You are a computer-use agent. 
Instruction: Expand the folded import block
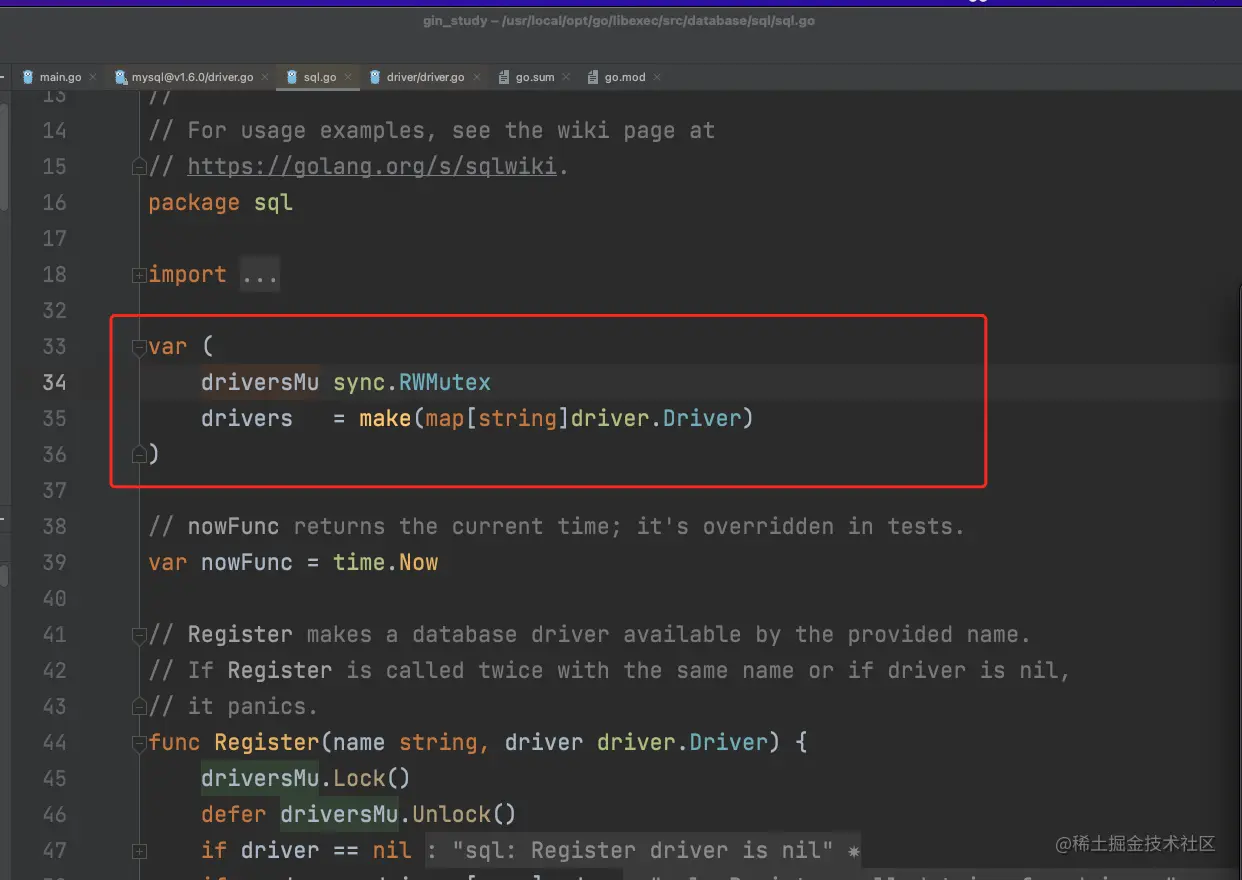[139, 275]
